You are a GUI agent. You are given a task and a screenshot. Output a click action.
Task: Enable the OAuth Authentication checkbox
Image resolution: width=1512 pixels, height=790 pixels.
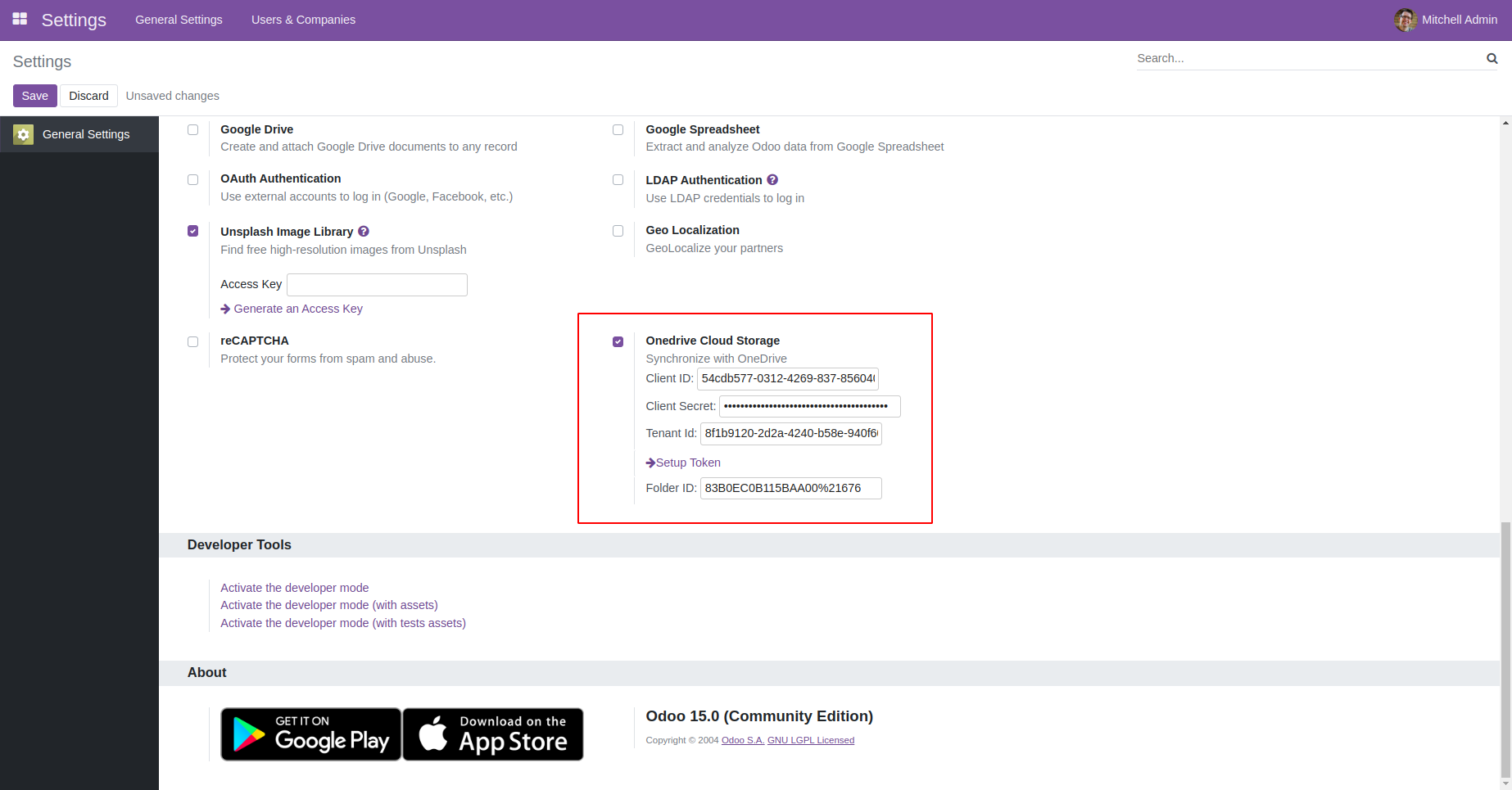[192, 179]
